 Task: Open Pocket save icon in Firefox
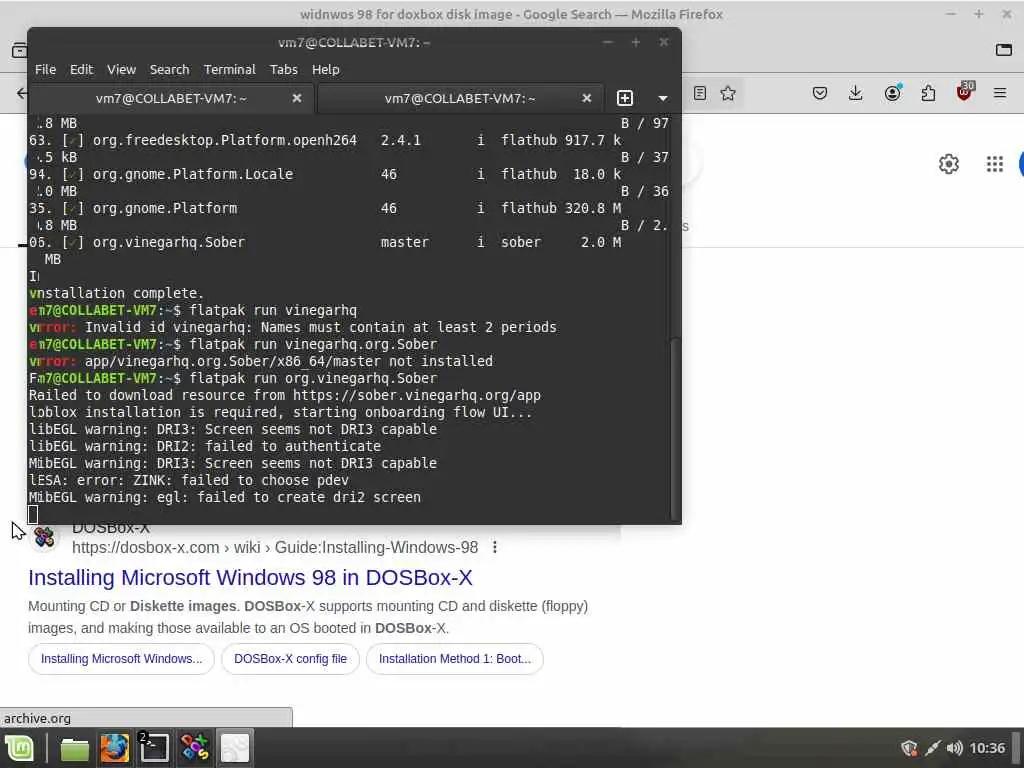point(820,93)
